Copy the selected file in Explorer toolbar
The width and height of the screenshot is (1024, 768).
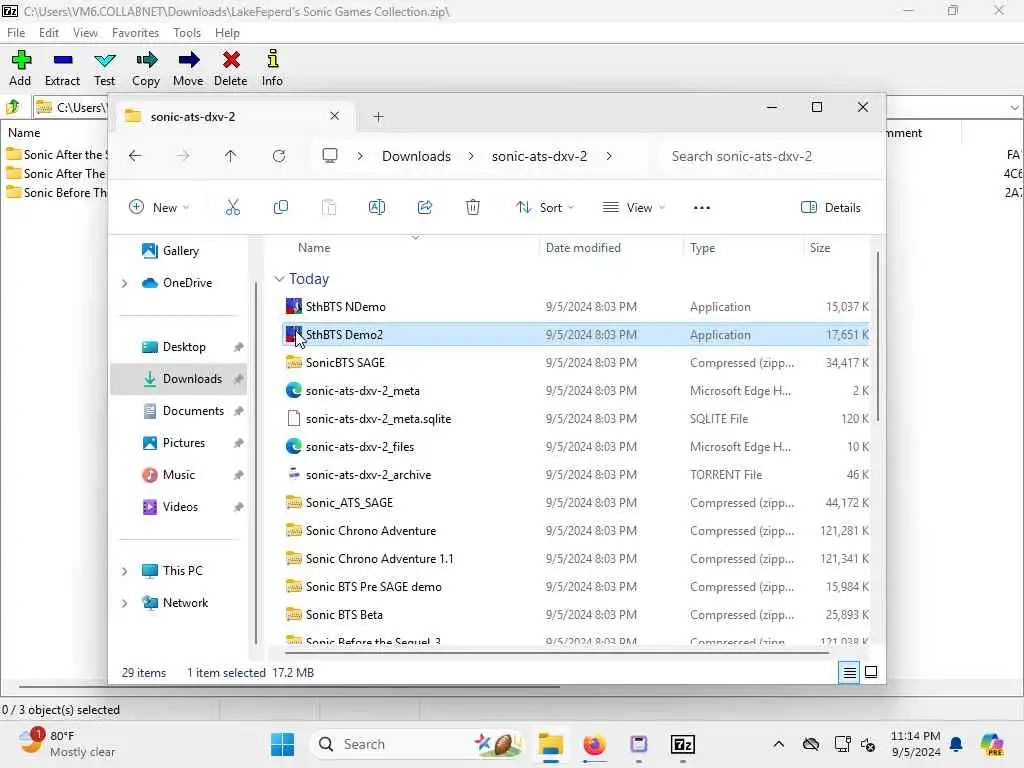(x=281, y=208)
